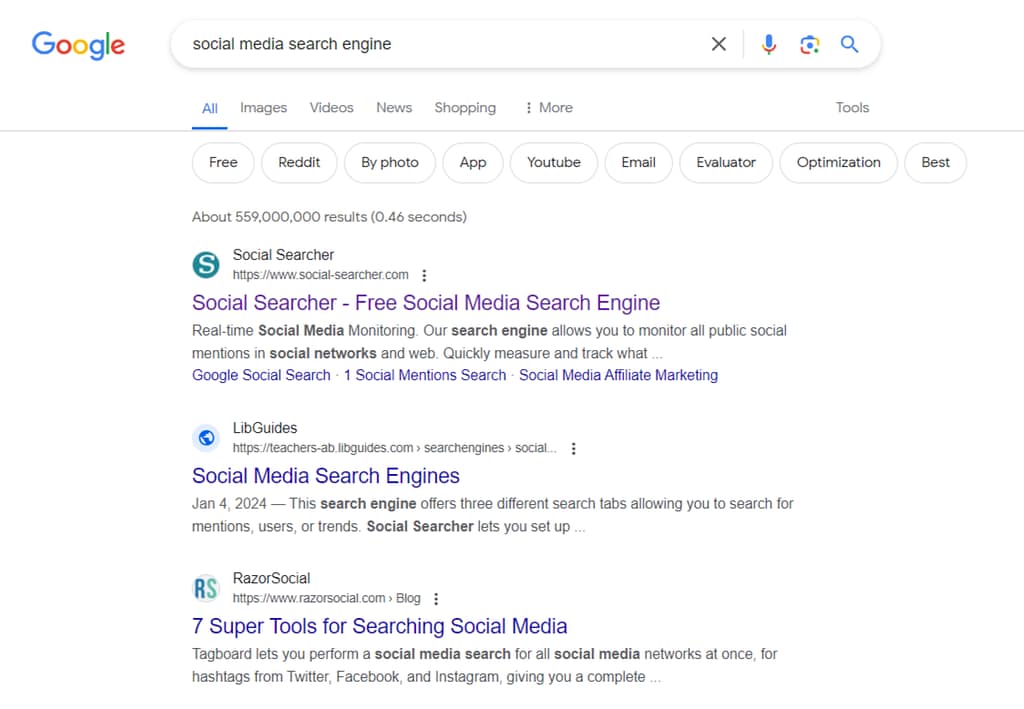Click the RazorSocial site name
The image size is (1024, 709).
tap(272, 578)
